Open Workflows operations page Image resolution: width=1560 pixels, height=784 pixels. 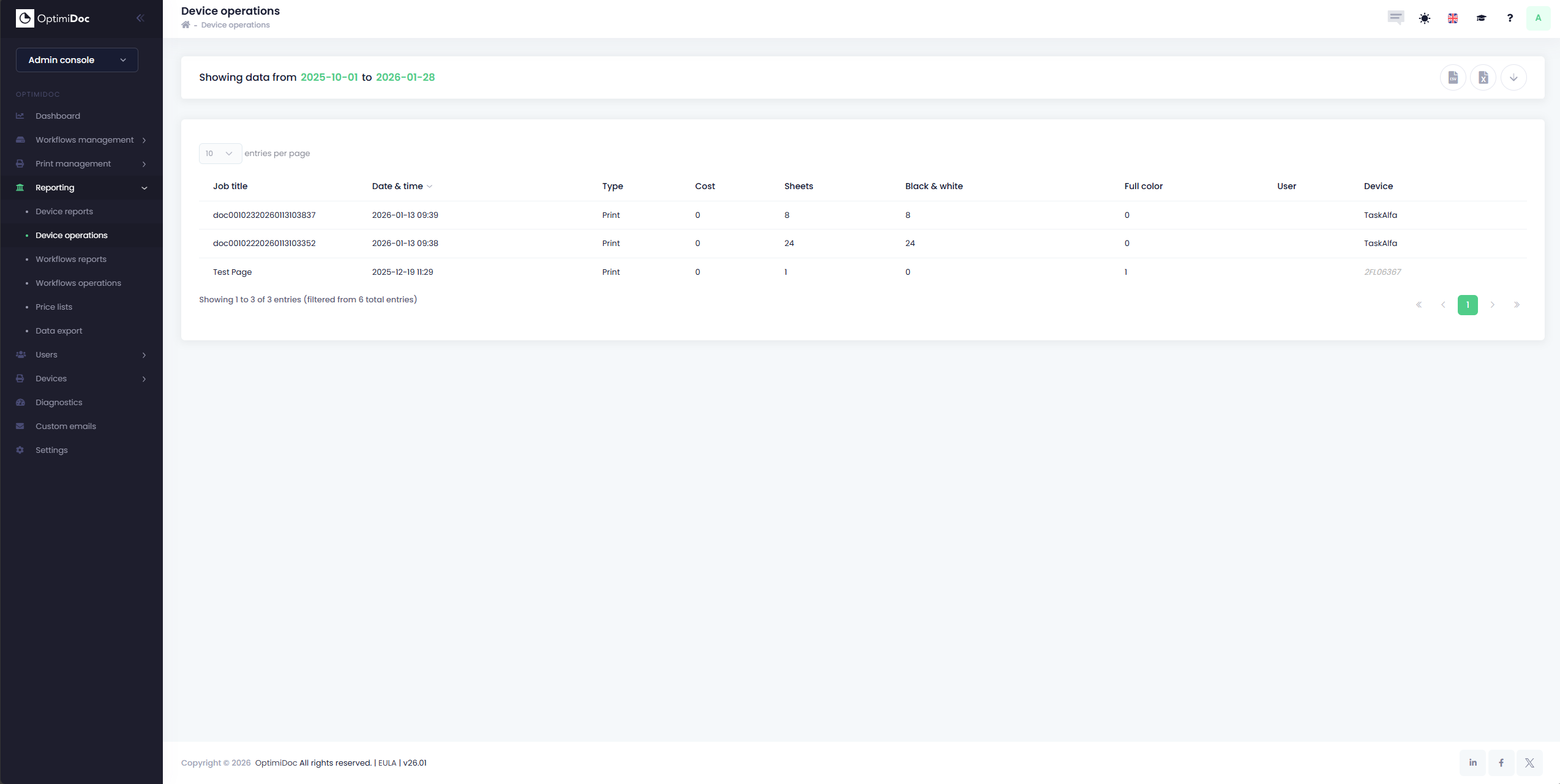(x=78, y=283)
